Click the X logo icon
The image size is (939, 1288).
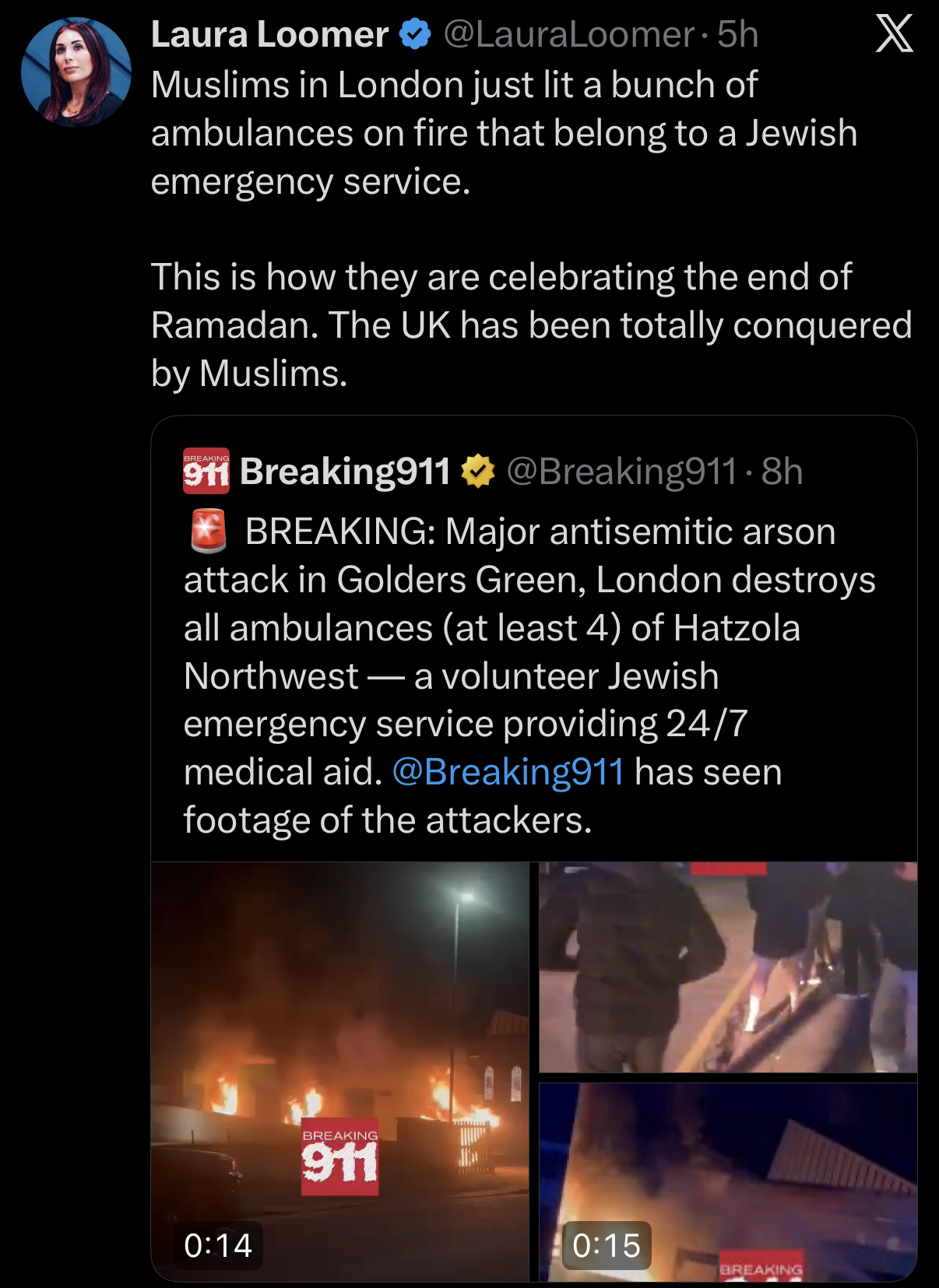(x=894, y=34)
